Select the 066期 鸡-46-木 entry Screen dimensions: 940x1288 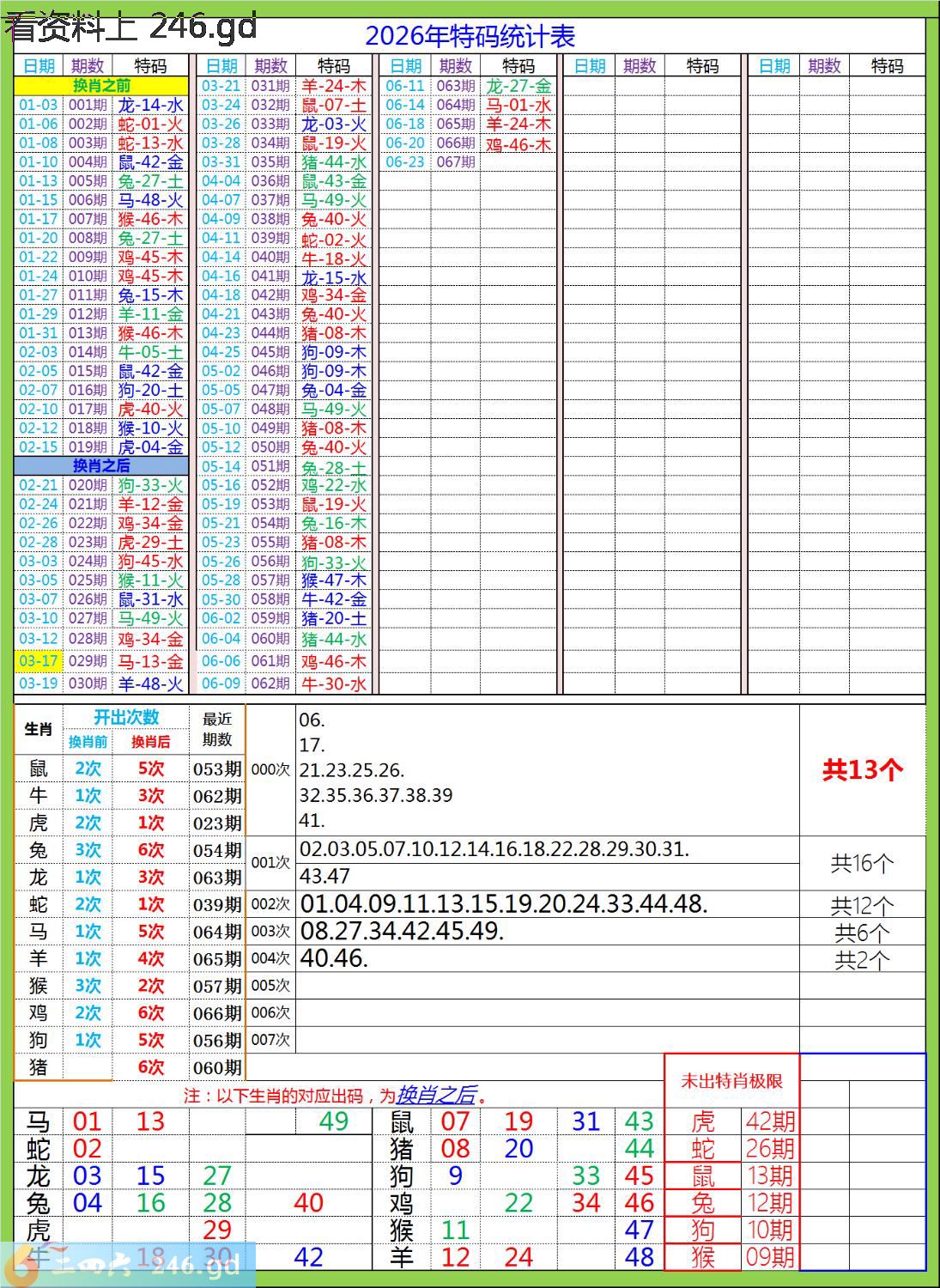click(470, 143)
